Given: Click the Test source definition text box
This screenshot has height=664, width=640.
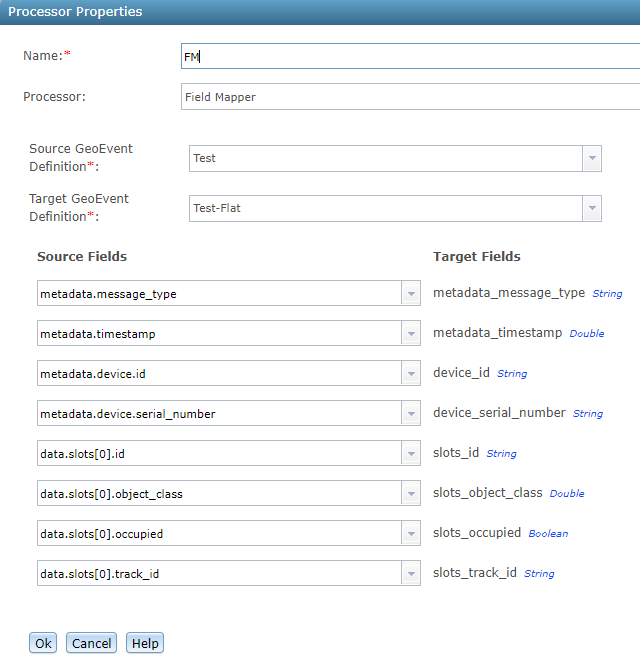Looking at the screenshot, I should 385,159.
